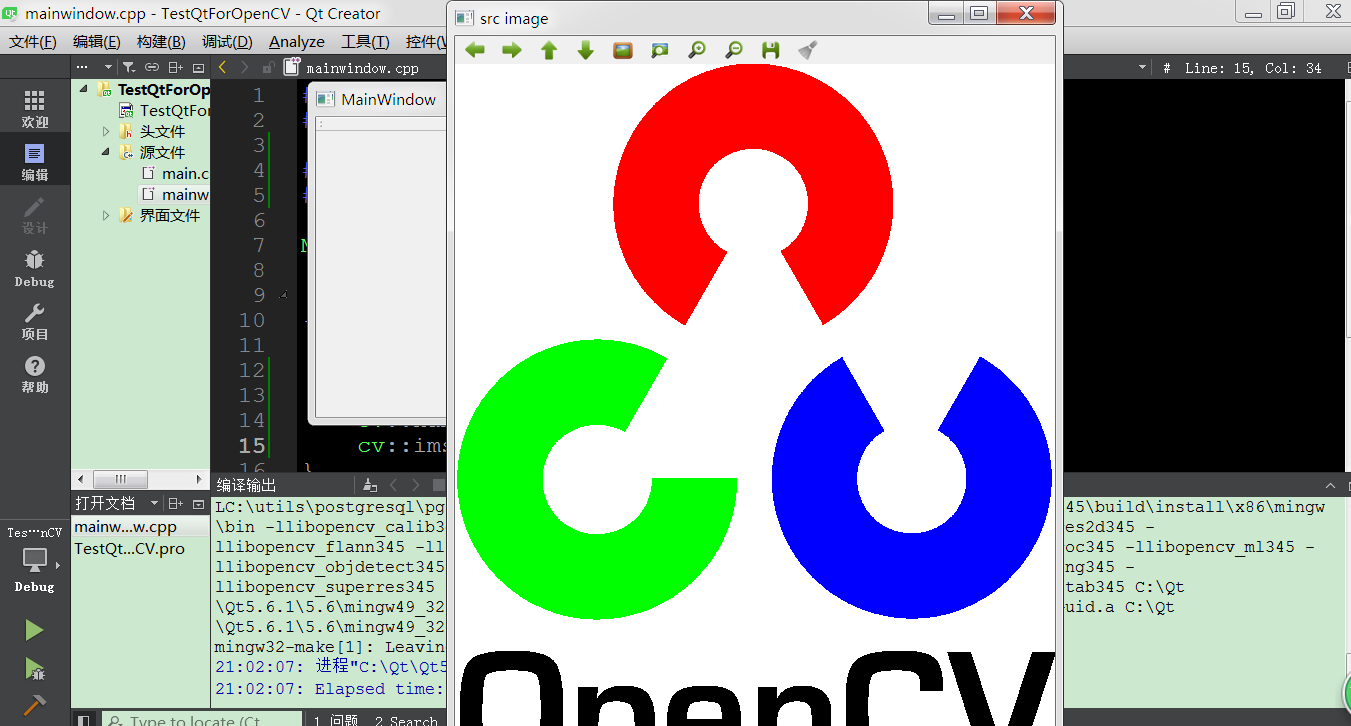Focus the MainWindow window title bar
The height and width of the screenshot is (726, 1351).
[378, 99]
